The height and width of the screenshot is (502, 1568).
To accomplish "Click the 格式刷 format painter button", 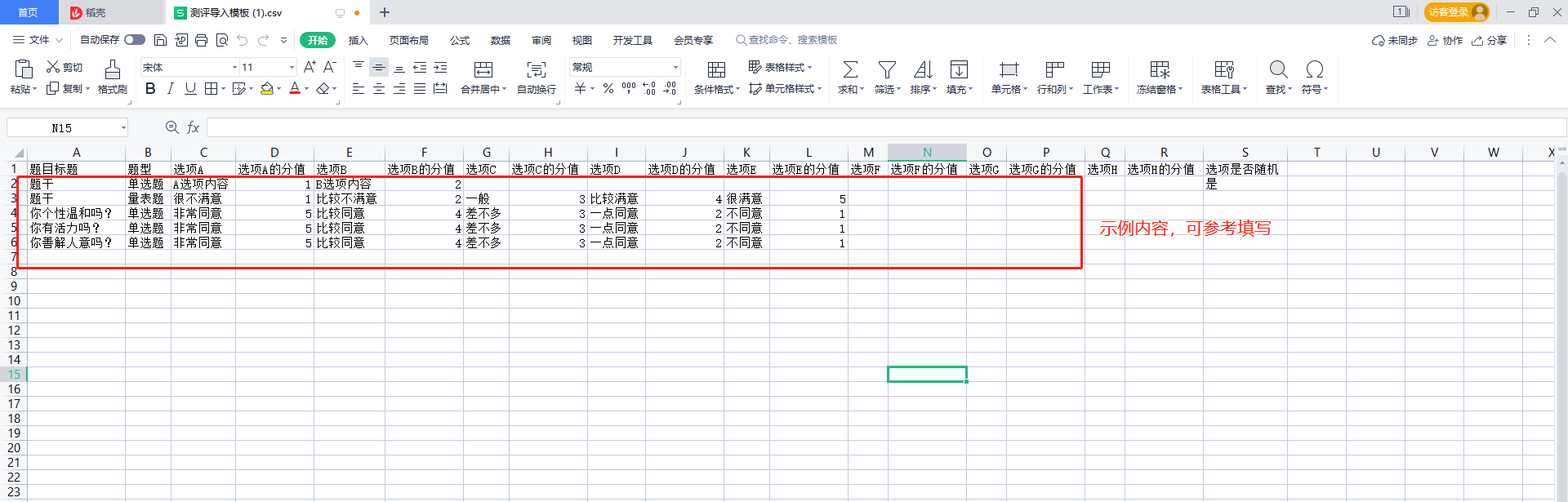I will pos(113,78).
